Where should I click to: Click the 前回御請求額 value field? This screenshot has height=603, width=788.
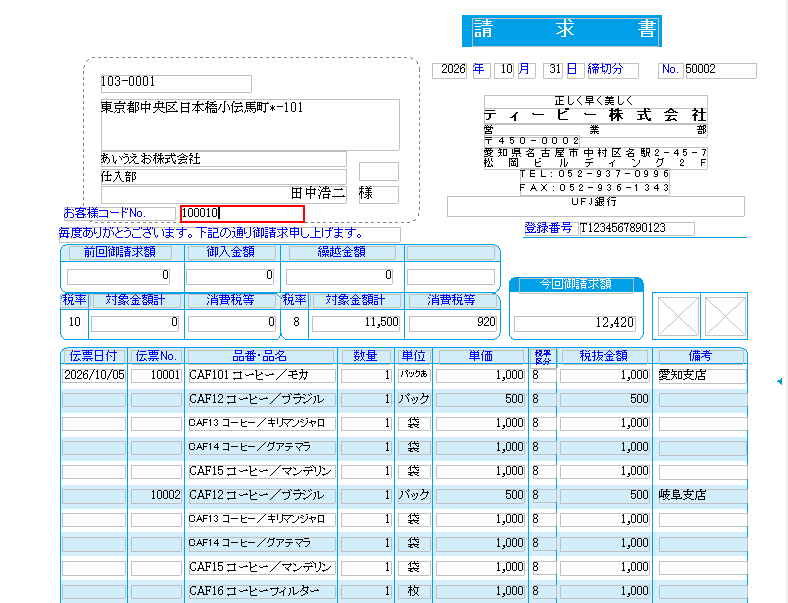[119, 276]
